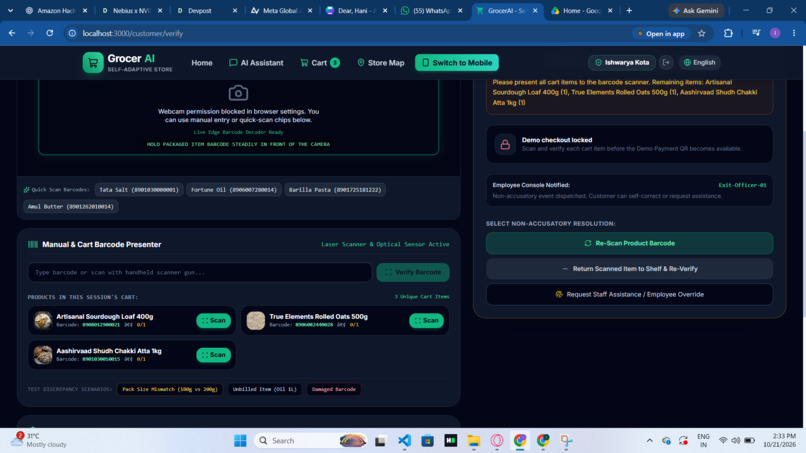Click the Ishwarya Kota profile chip
806x453 pixels.
point(622,62)
